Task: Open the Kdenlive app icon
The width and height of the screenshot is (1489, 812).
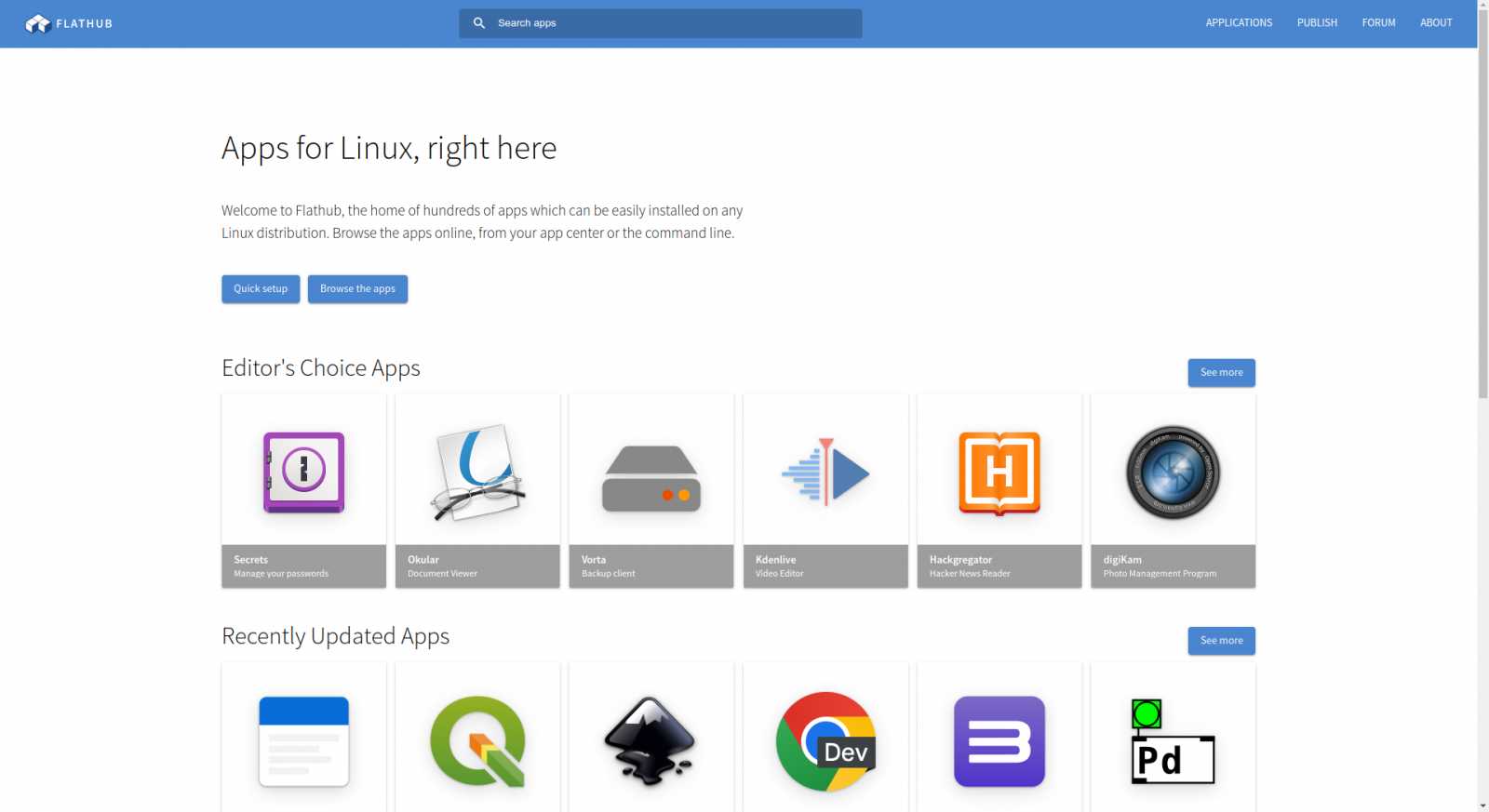Action: (825, 472)
